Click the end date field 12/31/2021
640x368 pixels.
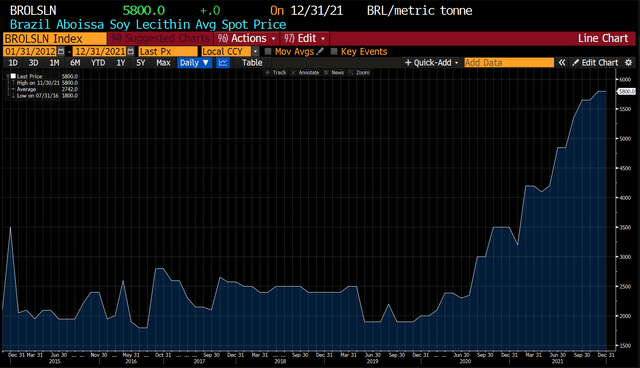(x=100, y=51)
